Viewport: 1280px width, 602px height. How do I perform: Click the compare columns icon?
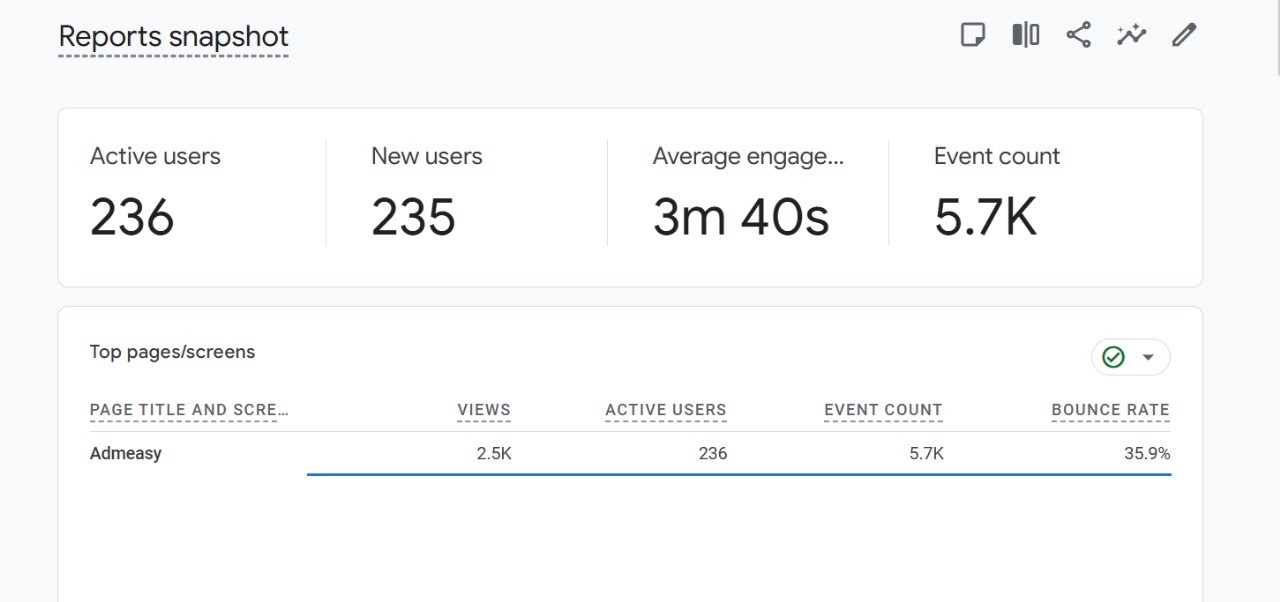tap(1025, 35)
